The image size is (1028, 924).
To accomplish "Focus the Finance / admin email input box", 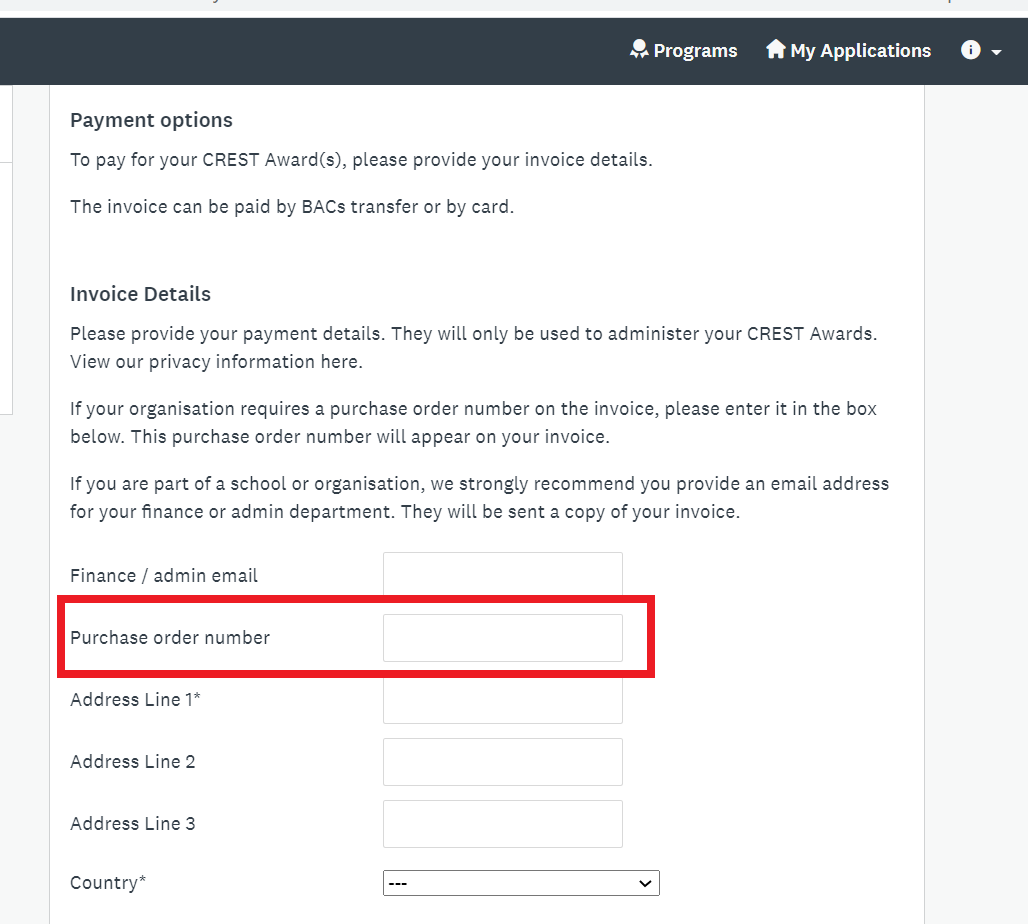I will (x=503, y=574).
